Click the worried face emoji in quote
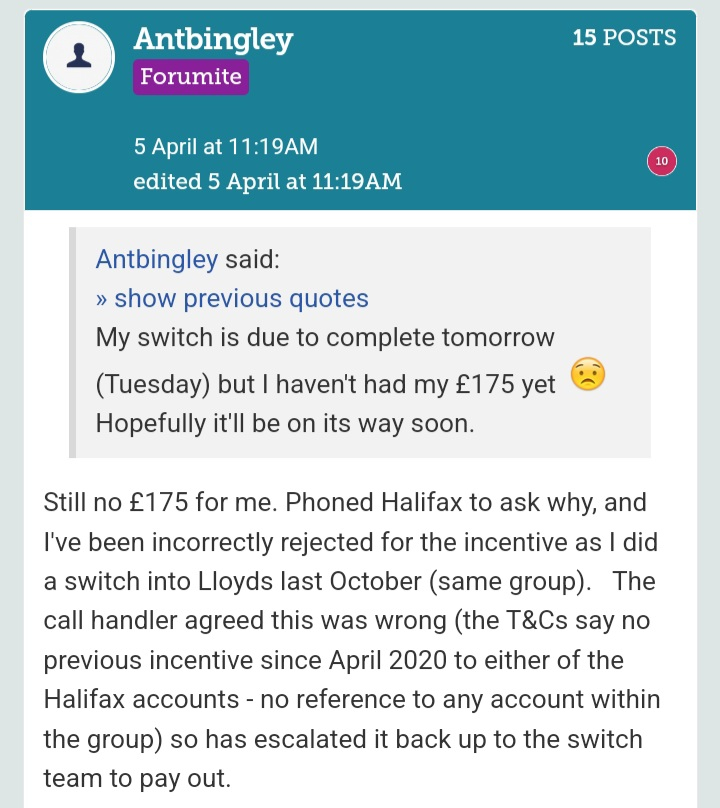The image size is (720, 808). point(587,377)
